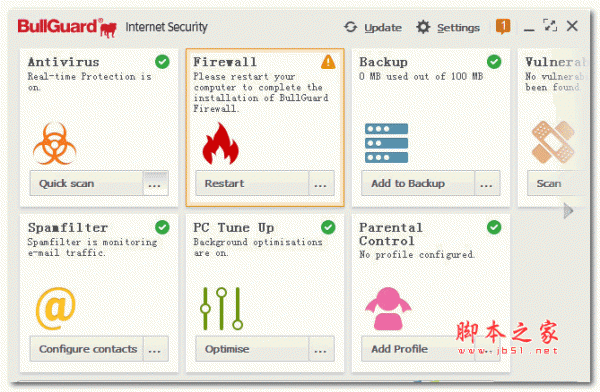Minimize the BullGuard window
Screen dimensions: 600x392
click(529, 29)
